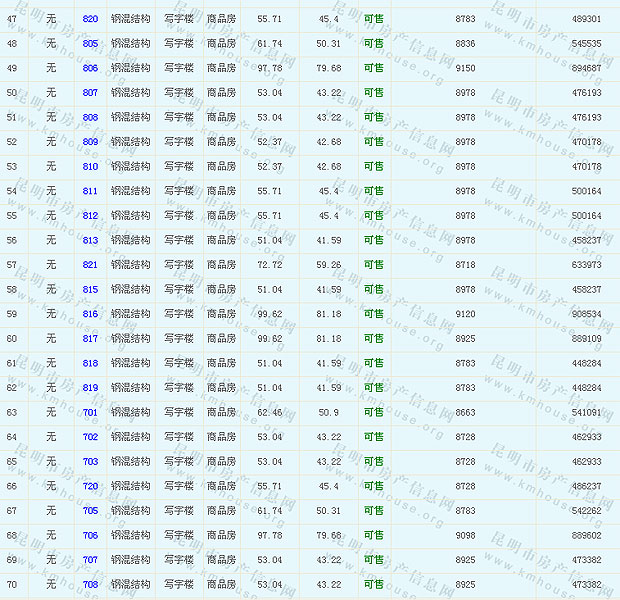620x600 pixels.
Task: Select row number 63 cell
Action: coord(12,412)
